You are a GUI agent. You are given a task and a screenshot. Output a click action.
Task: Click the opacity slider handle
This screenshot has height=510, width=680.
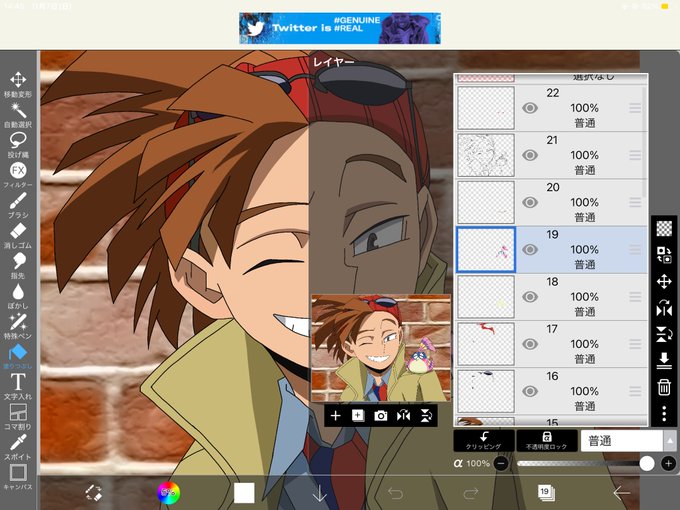tap(647, 463)
